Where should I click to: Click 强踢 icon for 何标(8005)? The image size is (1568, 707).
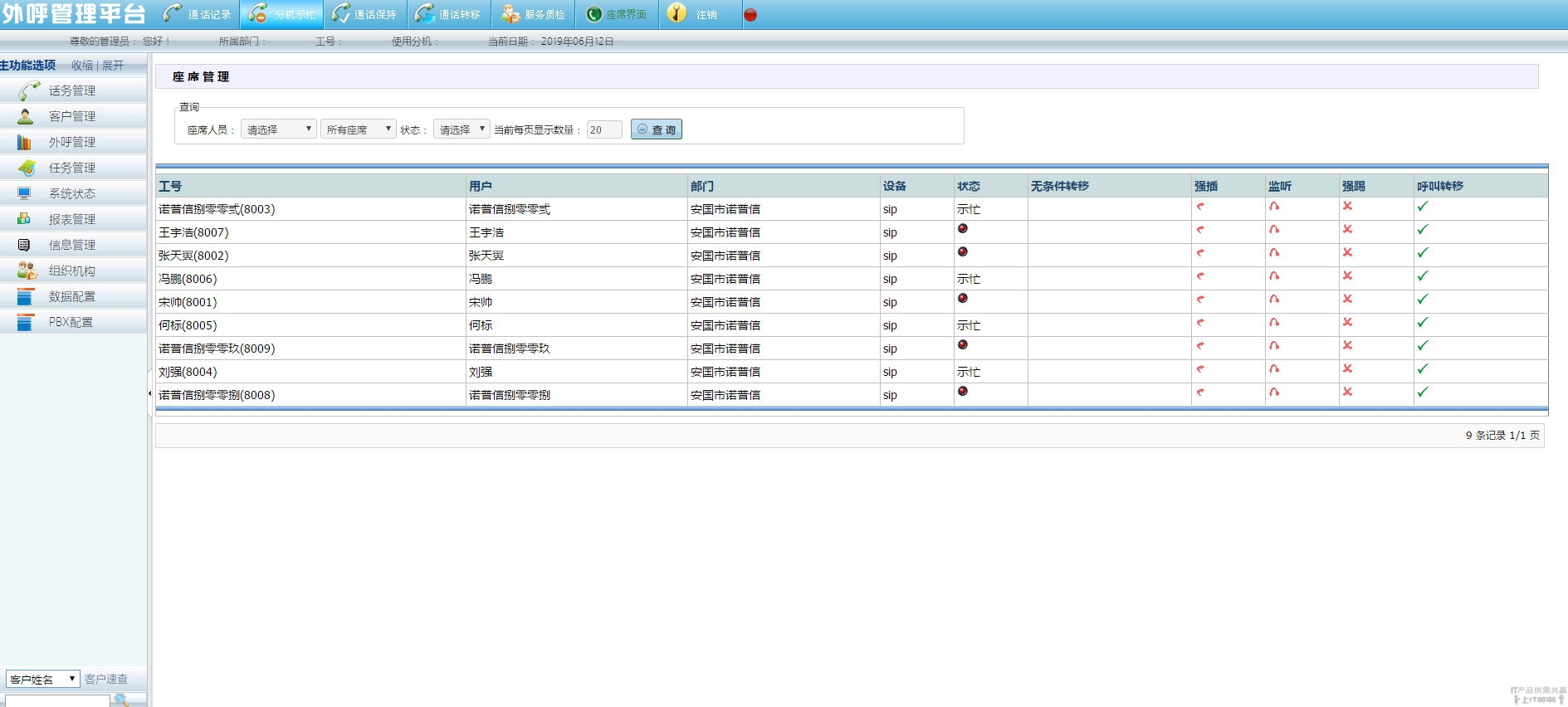pyautogui.click(x=1347, y=323)
